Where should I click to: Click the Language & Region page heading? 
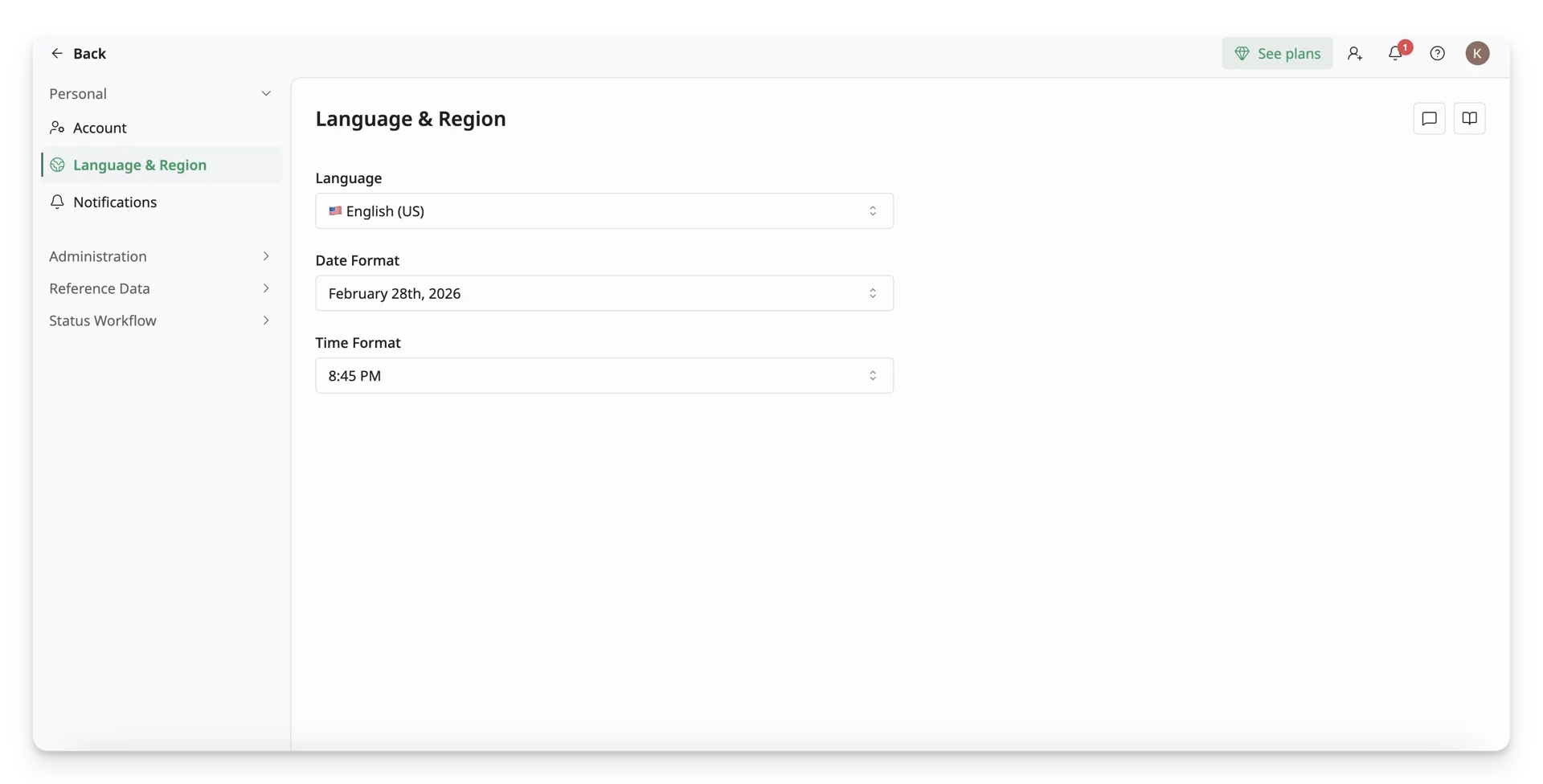[x=411, y=119]
